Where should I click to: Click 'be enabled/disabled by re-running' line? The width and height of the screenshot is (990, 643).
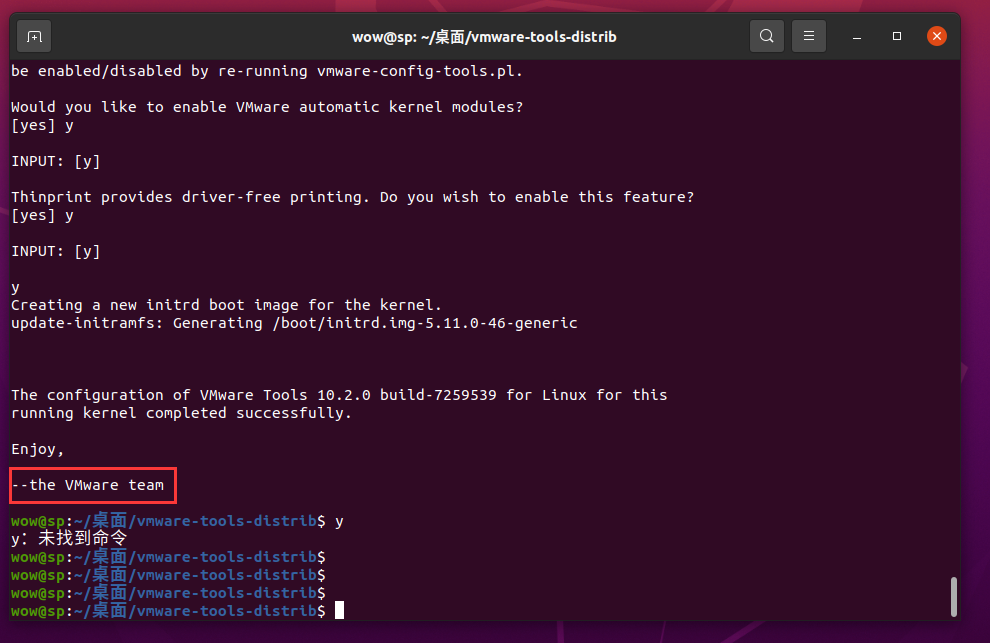267,71
